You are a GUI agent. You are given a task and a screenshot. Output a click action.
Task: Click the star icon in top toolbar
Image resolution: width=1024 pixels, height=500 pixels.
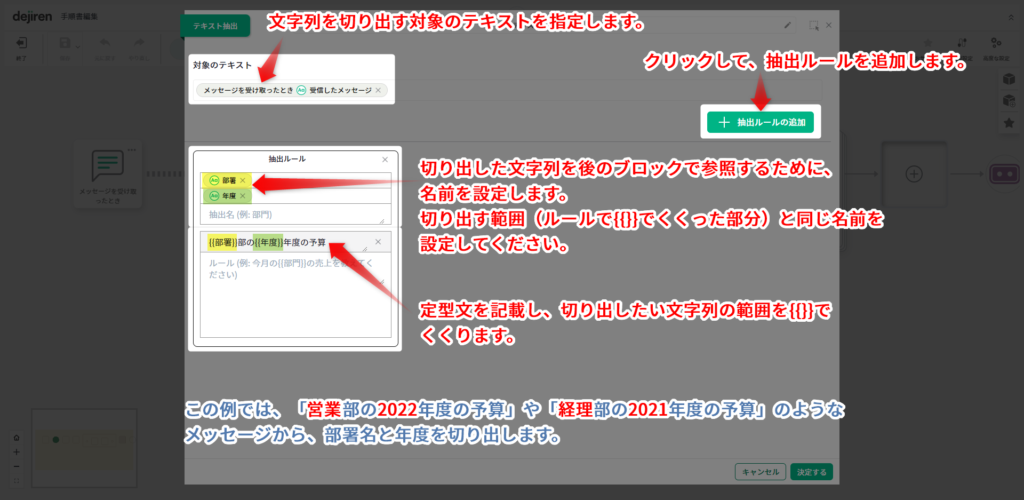928,43
